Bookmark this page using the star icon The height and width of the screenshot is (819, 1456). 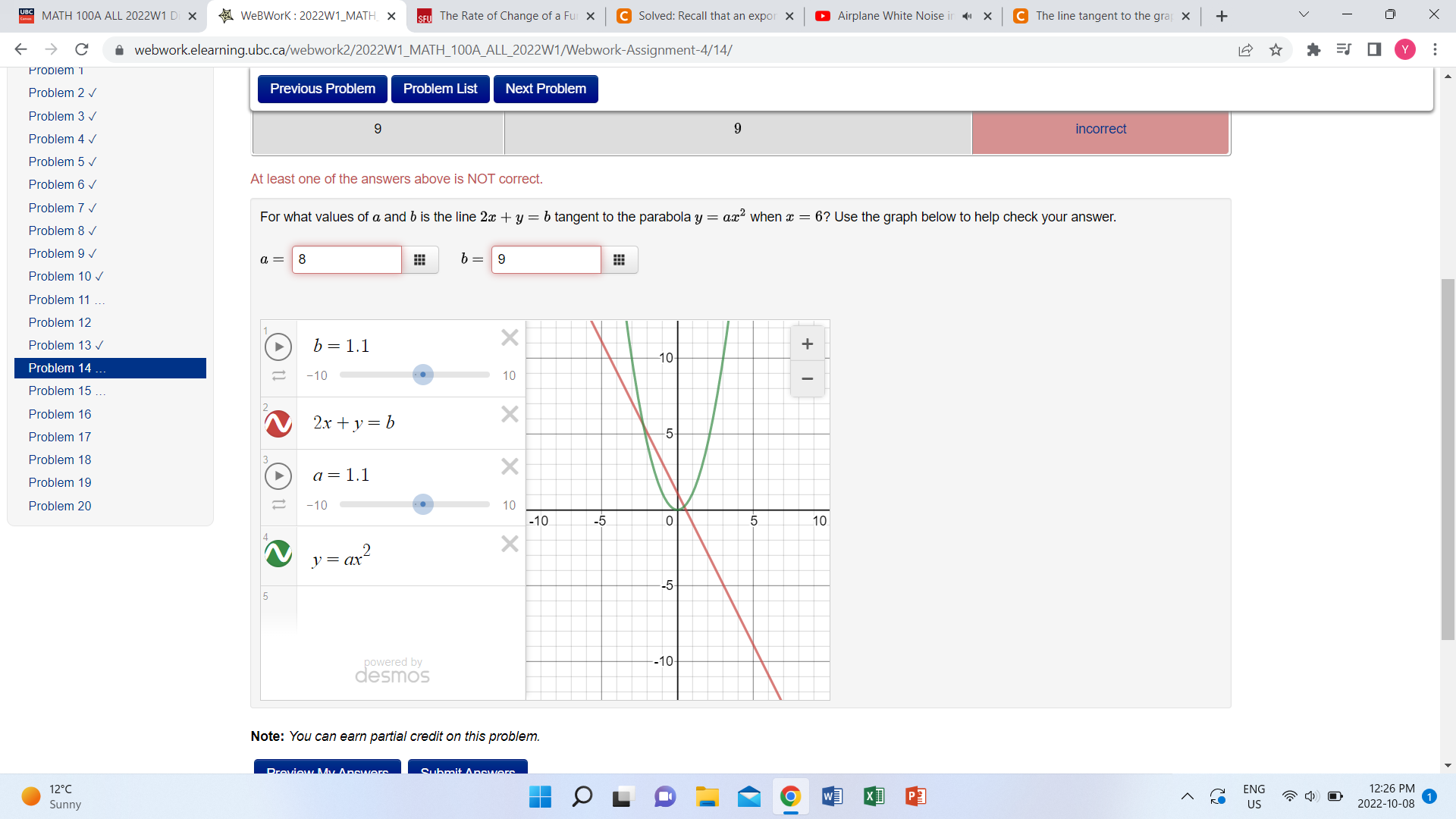point(1276,50)
